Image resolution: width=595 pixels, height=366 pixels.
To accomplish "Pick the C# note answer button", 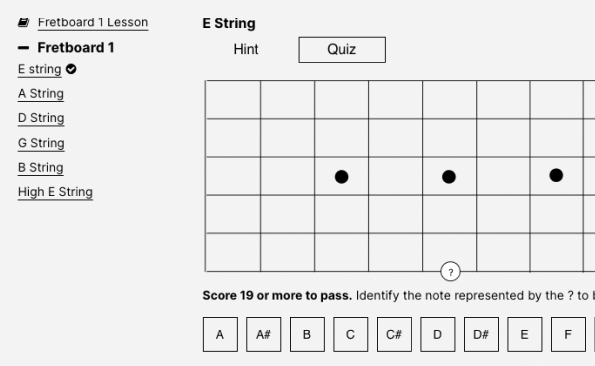I will click(394, 335).
